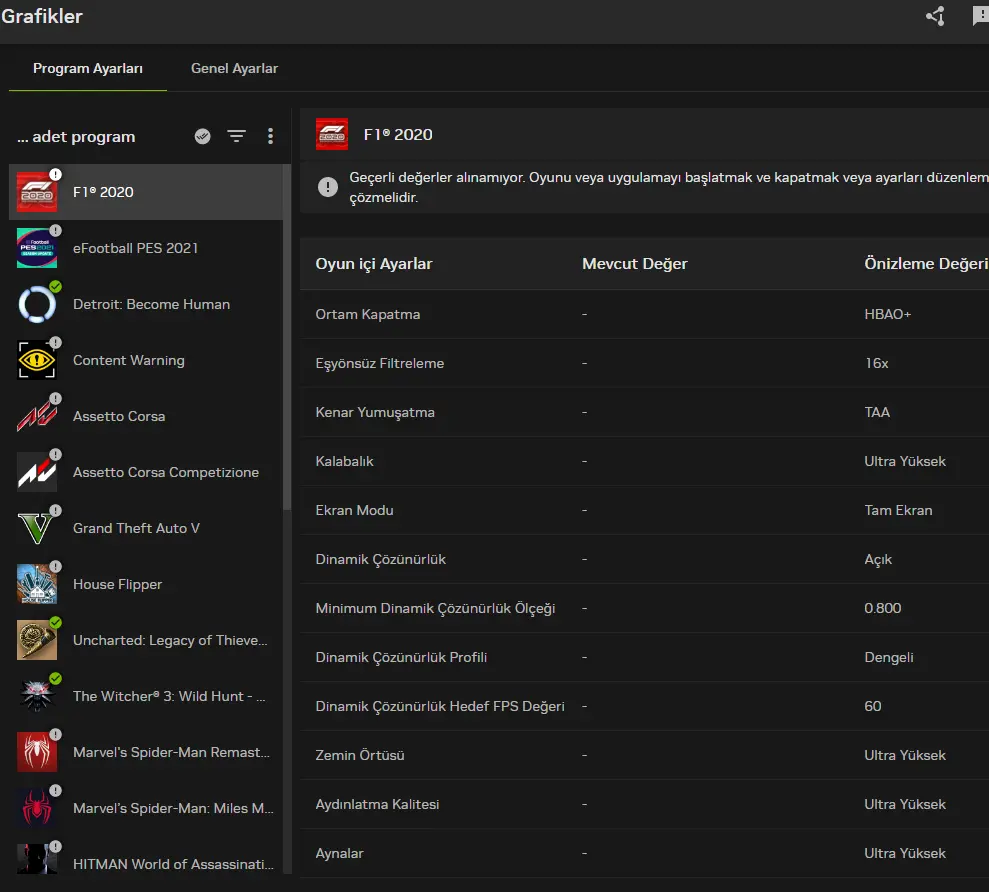Open Content Warning entry
Viewport: 989px width, 892px height.
(146, 360)
